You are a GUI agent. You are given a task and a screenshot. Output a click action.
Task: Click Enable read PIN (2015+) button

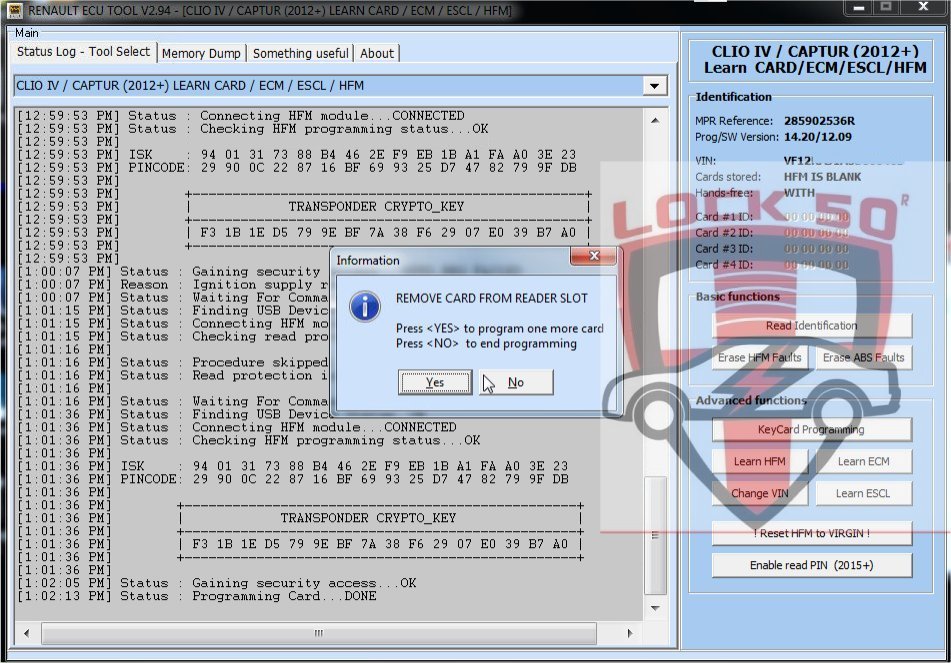(811, 565)
